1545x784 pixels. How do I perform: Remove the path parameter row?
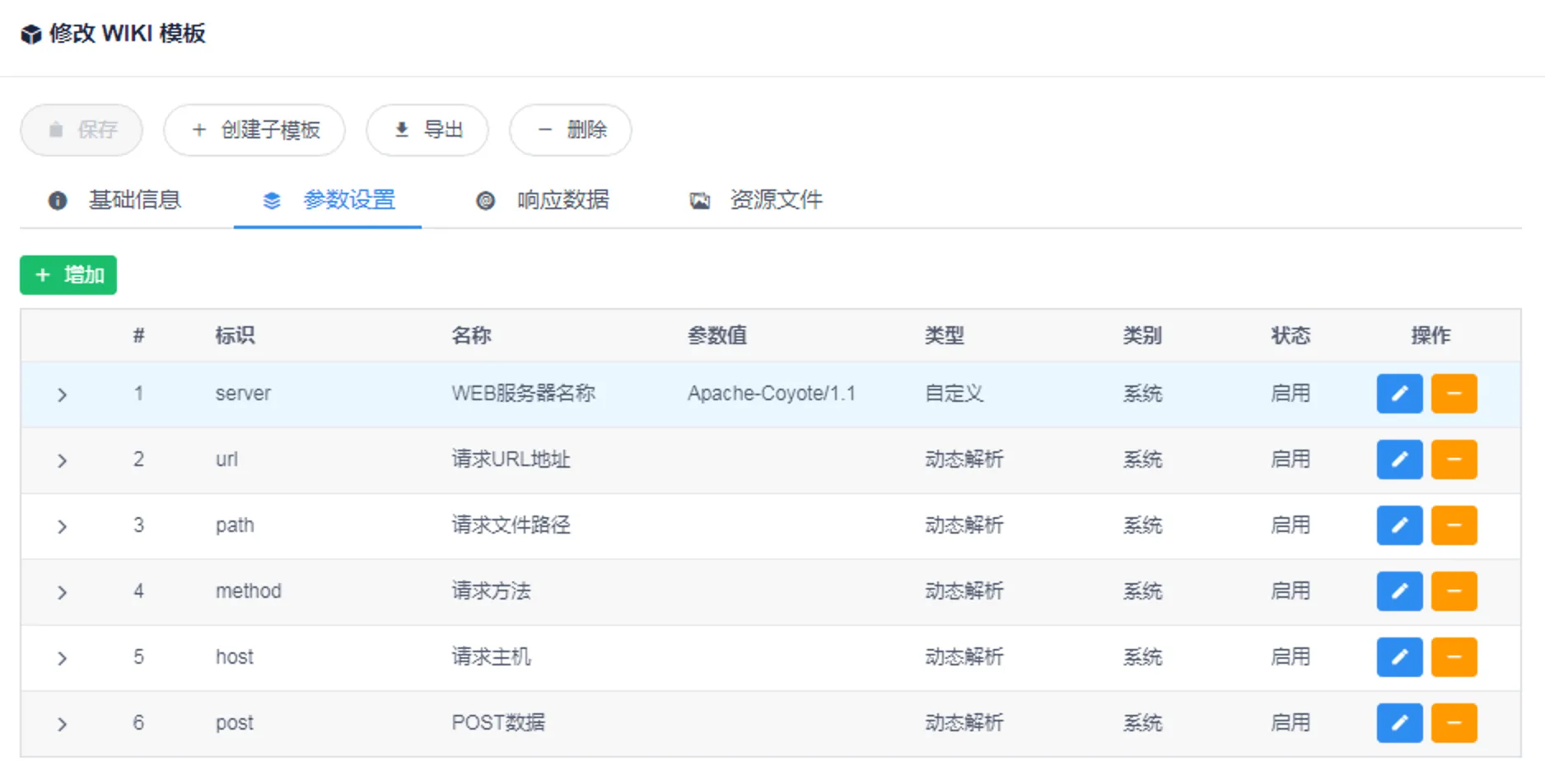click(1454, 525)
